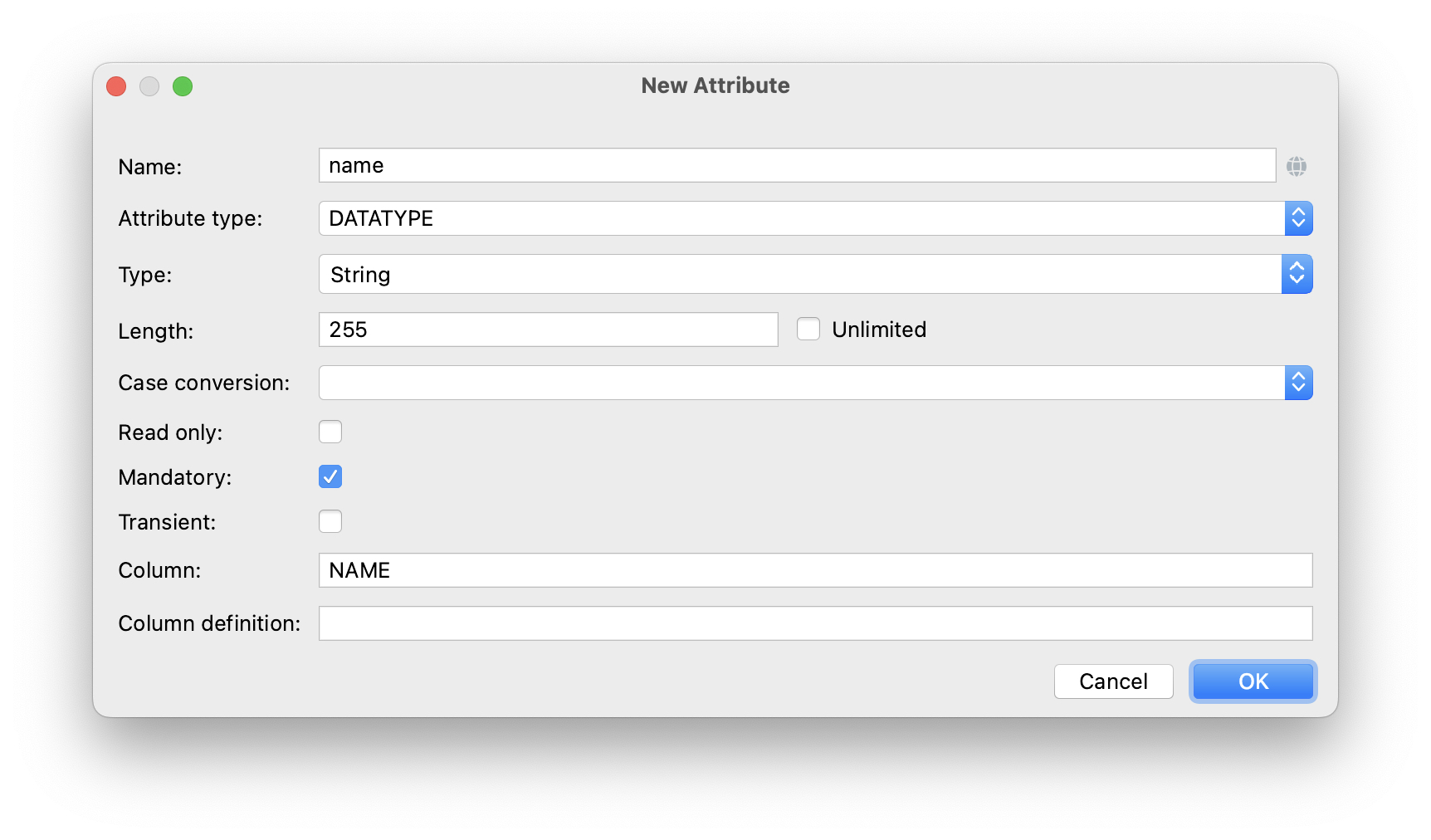Click the green zoom window button
This screenshot has height=840, width=1431.
(183, 86)
